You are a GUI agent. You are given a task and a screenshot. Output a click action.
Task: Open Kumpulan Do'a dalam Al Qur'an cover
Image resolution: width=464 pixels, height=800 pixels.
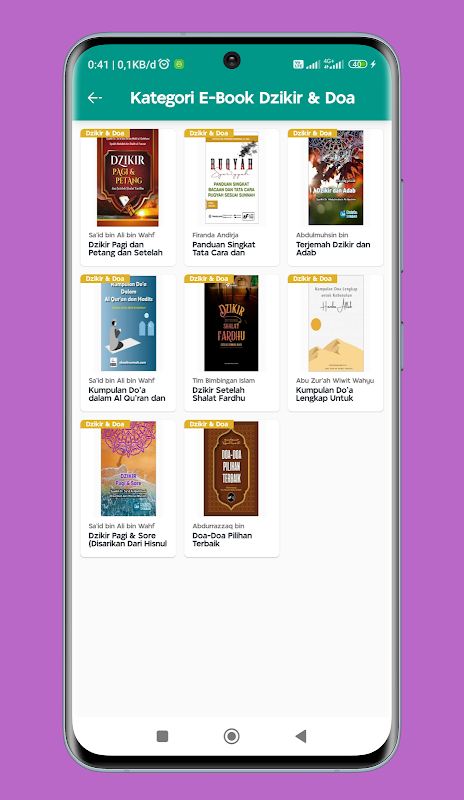128,323
